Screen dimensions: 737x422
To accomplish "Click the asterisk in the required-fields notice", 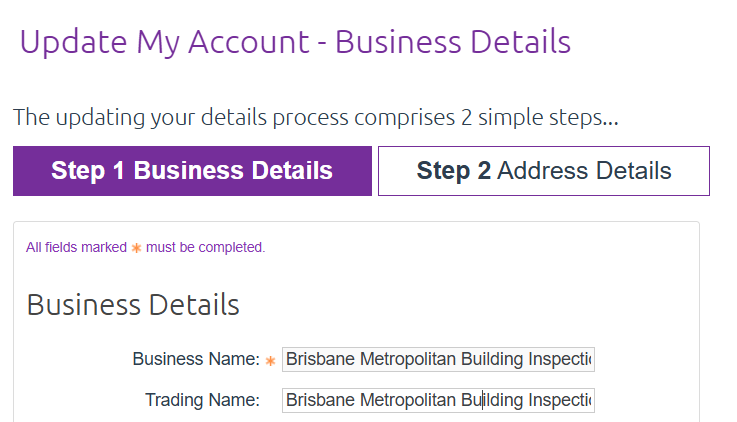I will [x=136, y=247].
